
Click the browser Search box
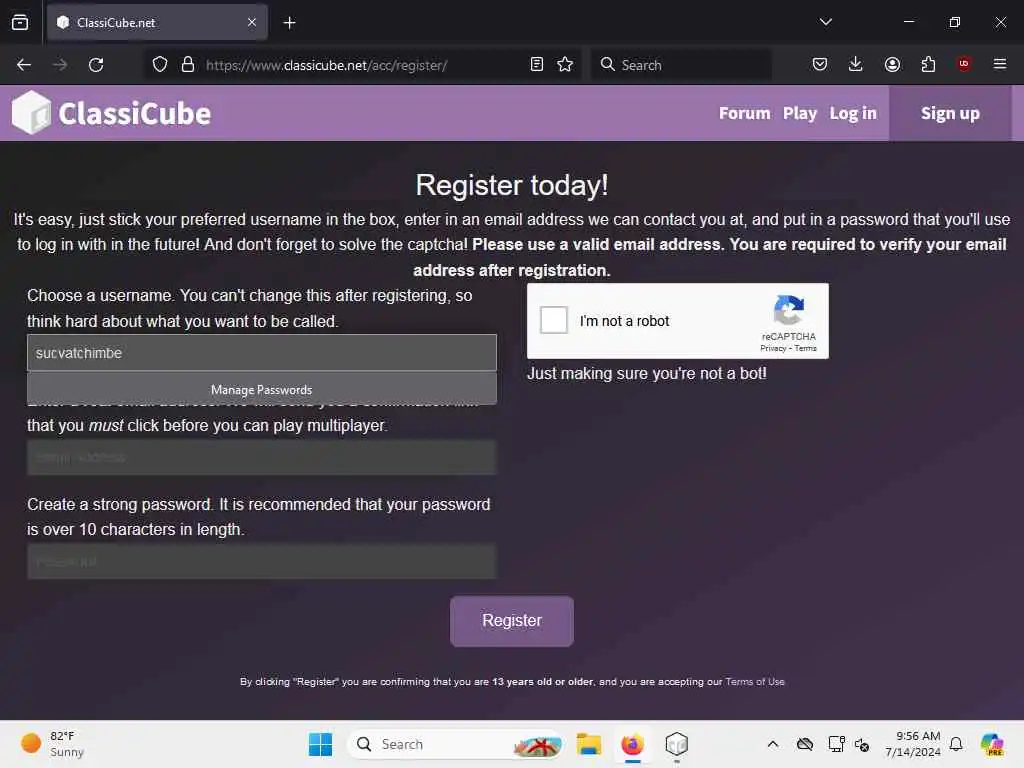tap(681, 65)
